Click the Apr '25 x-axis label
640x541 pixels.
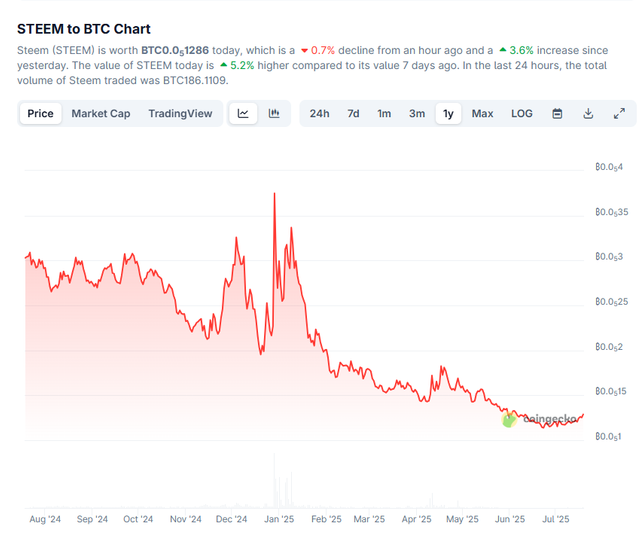point(416,519)
